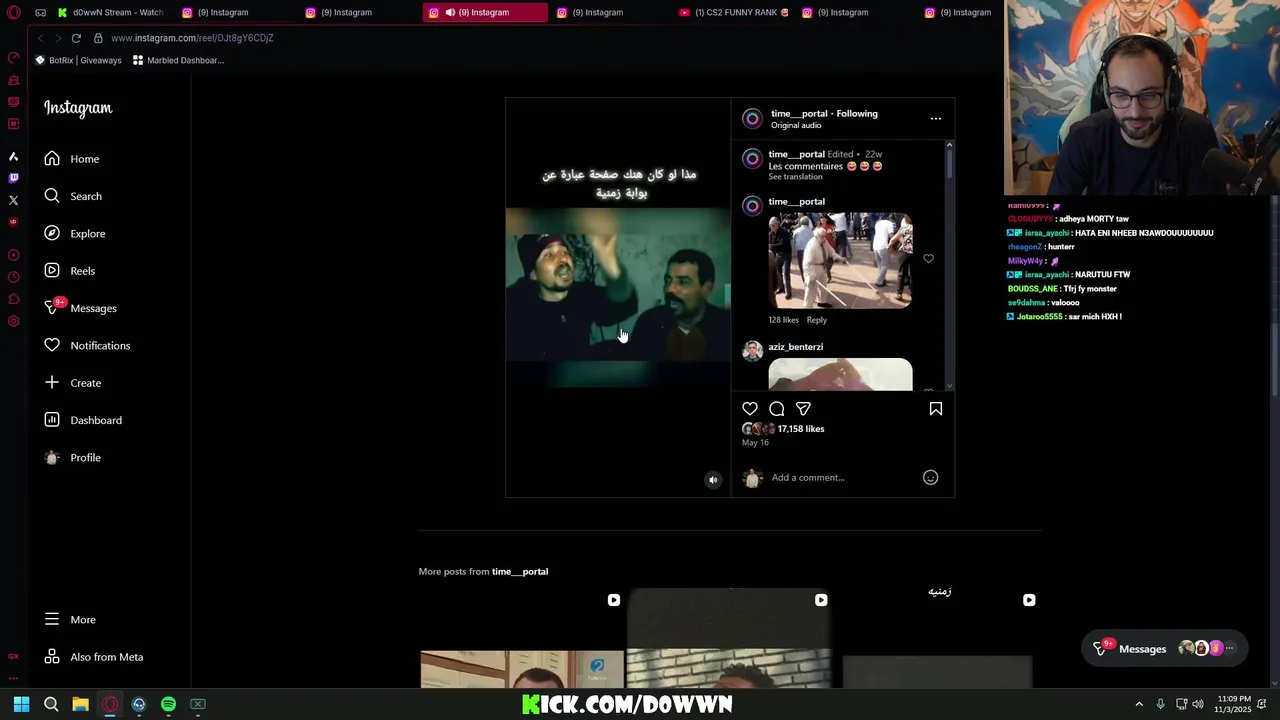Go forward in browser history
The height and width of the screenshot is (720, 1280).
58,38
